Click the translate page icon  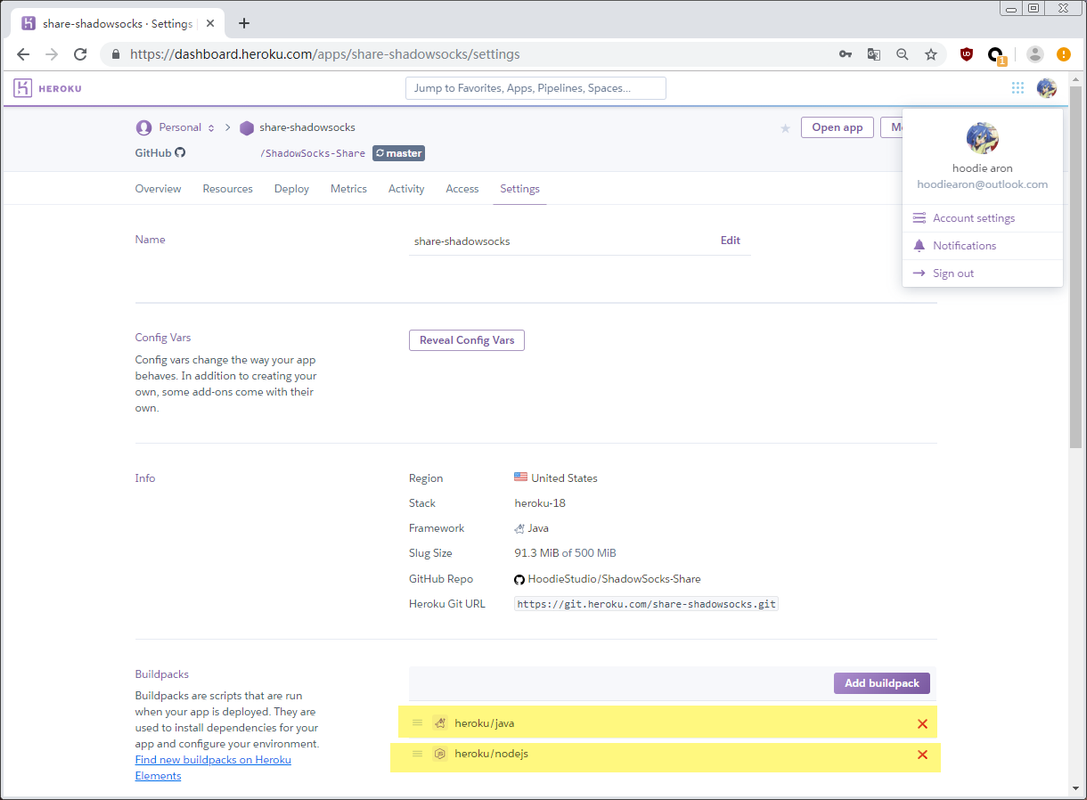pos(873,54)
